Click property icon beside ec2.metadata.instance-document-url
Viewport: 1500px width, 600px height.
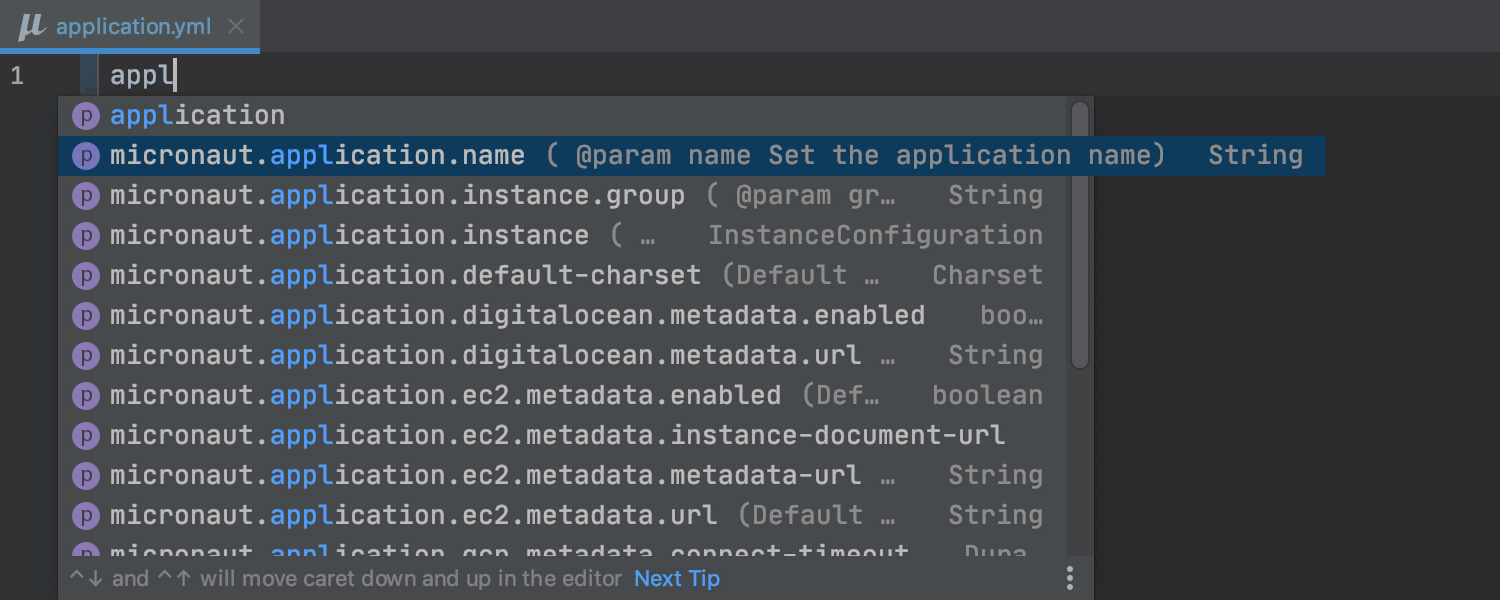pos(86,437)
